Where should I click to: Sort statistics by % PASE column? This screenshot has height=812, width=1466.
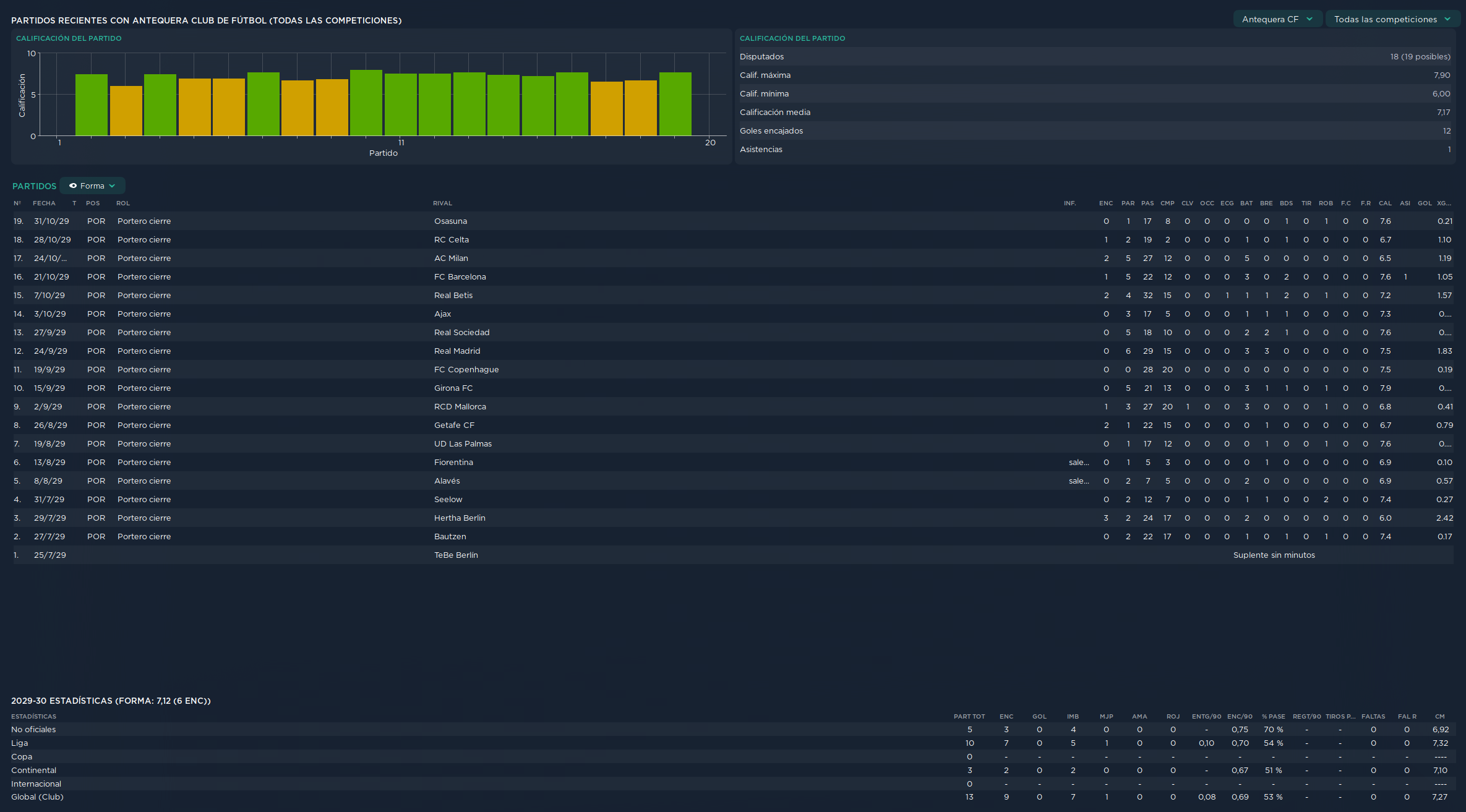pyautogui.click(x=1273, y=717)
